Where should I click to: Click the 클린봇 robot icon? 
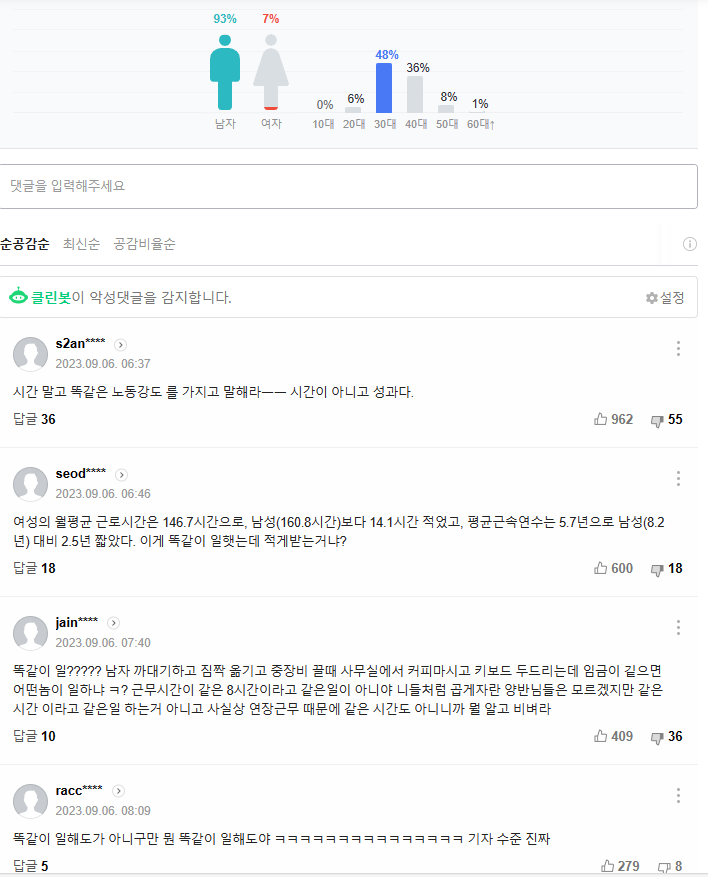[18, 297]
